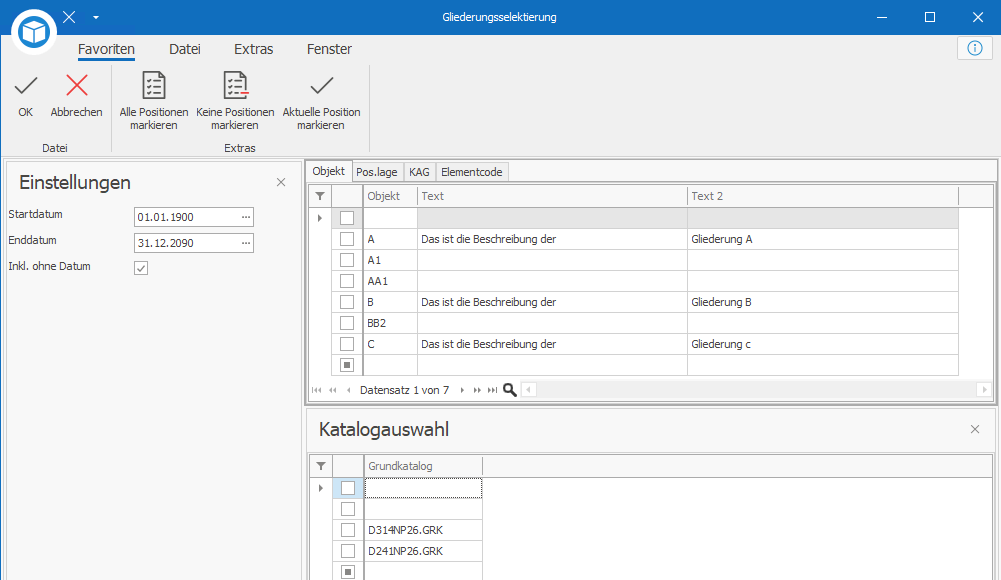Go to next record in navigator
This screenshot has width=1001, height=580.
(462, 390)
